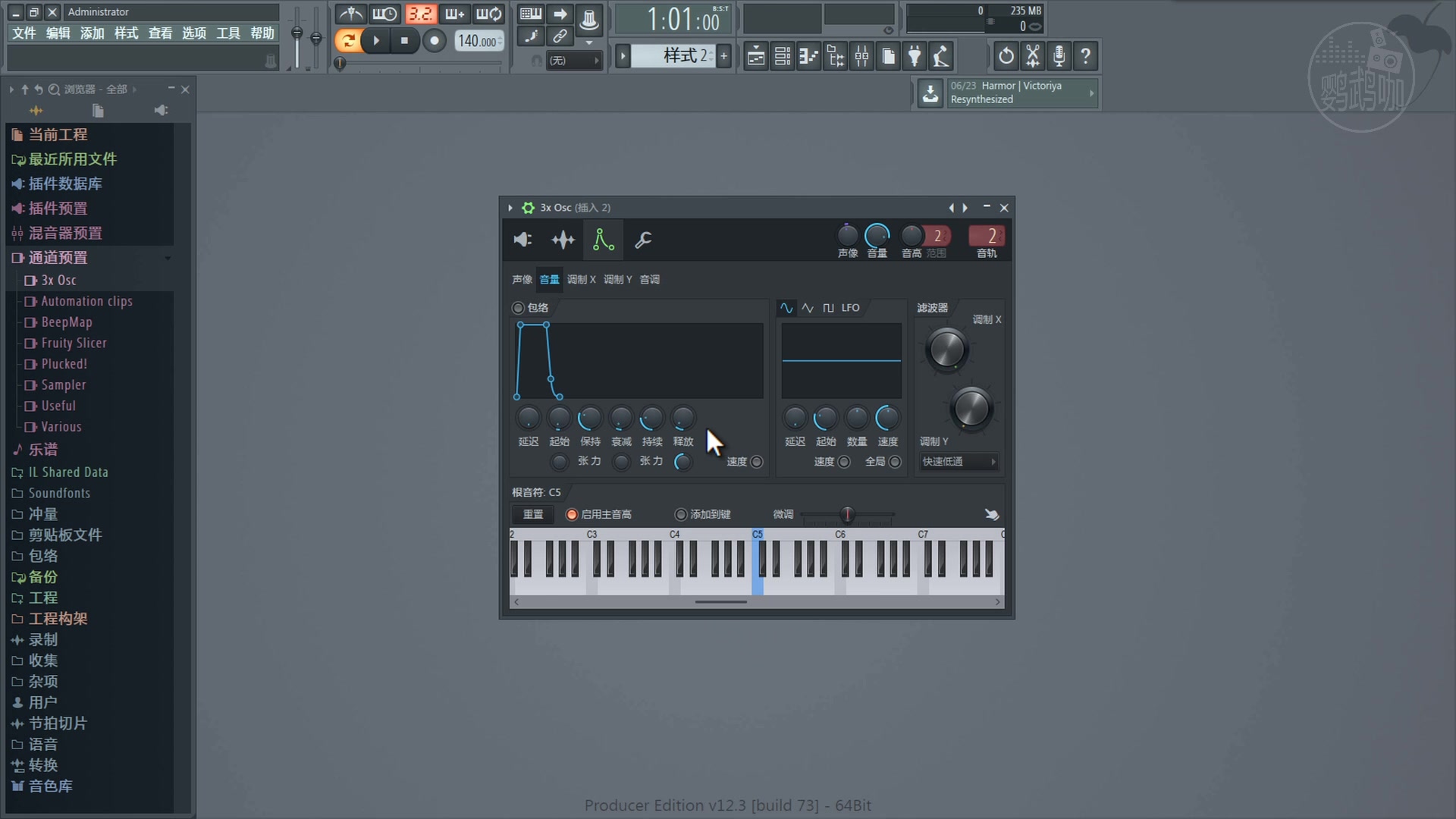
Task: Select the waveform sample tab in 3x Osc
Action: coord(563,240)
